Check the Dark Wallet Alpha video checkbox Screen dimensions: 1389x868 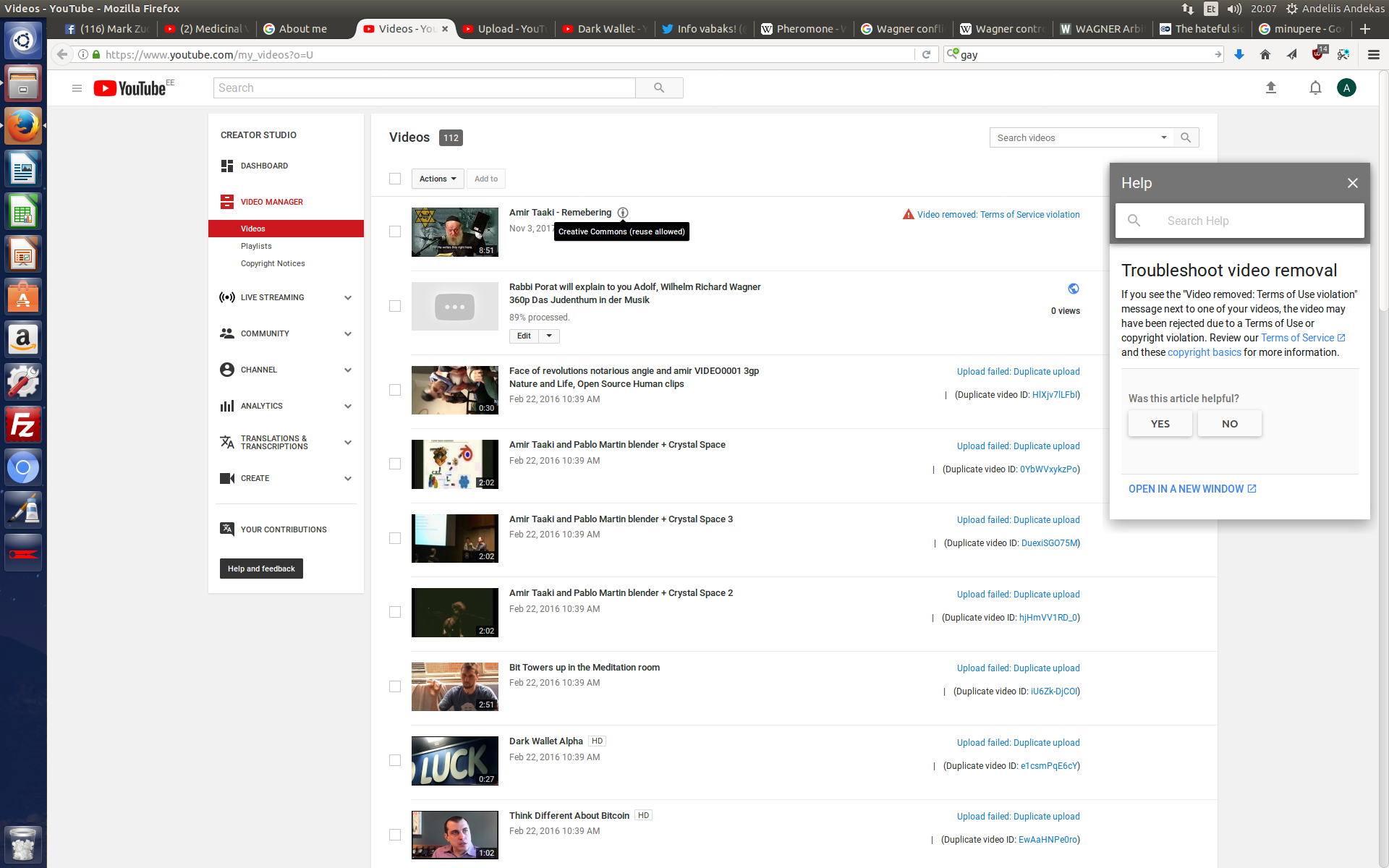click(x=395, y=760)
